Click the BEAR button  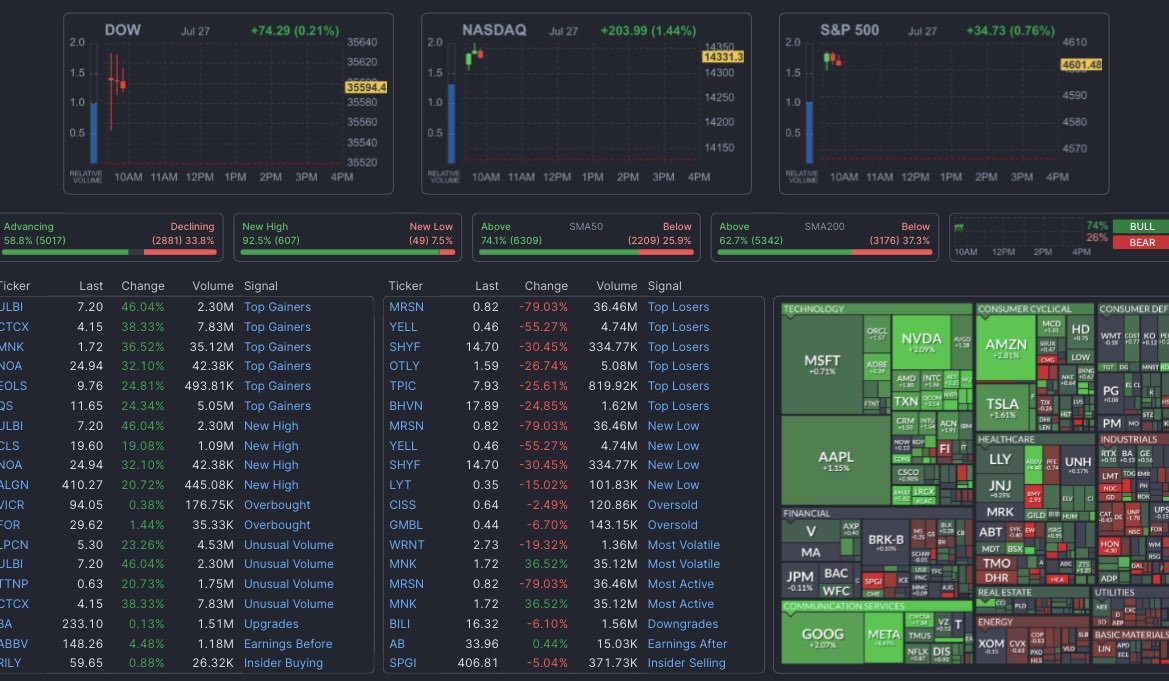[1141, 242]
